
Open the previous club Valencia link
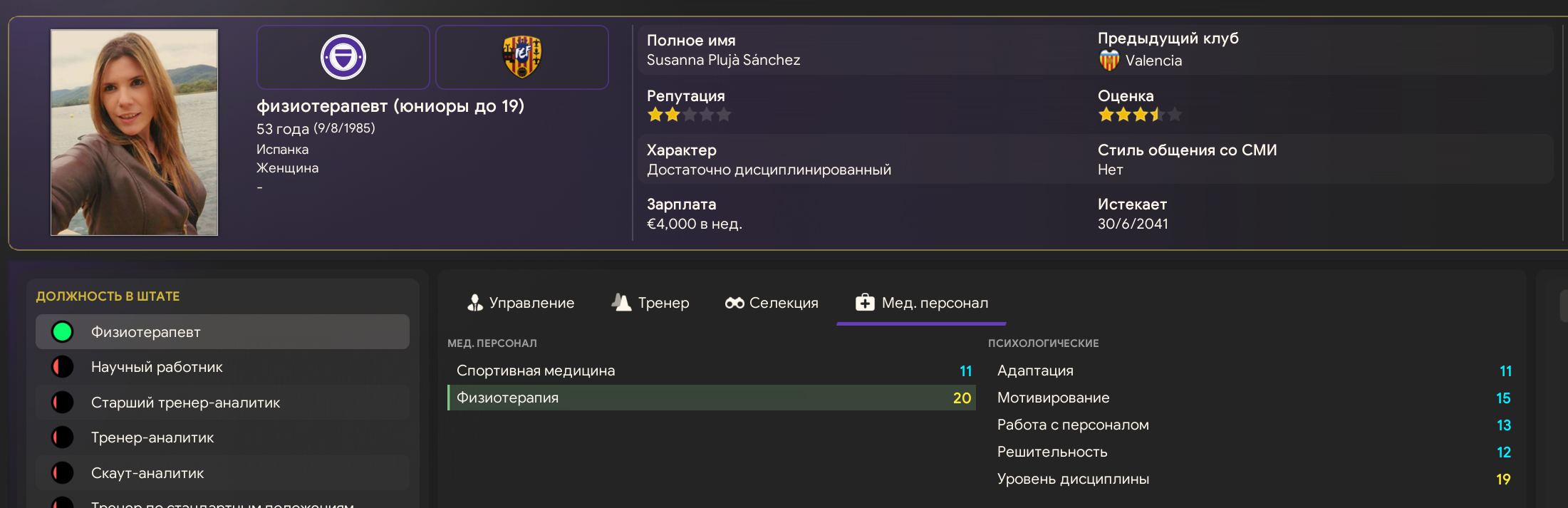1153,61
